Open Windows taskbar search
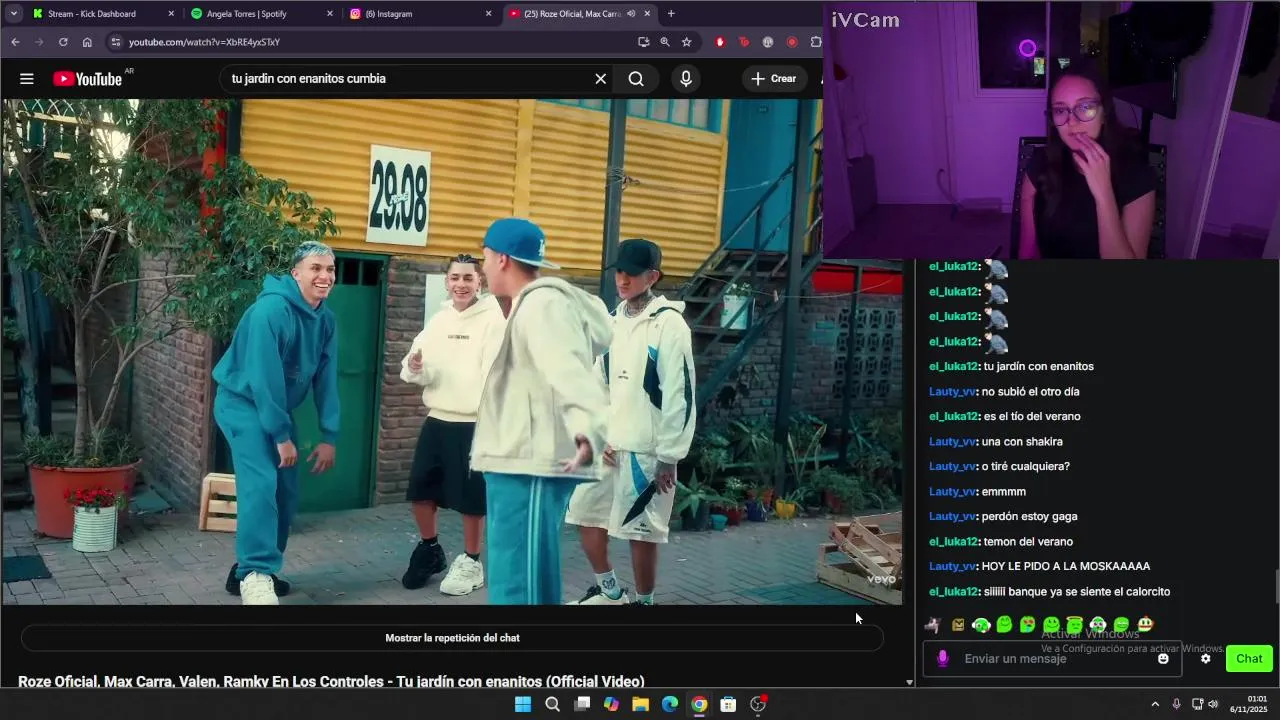The height and width of the screenshot is (720, 1280). point(552,704)
